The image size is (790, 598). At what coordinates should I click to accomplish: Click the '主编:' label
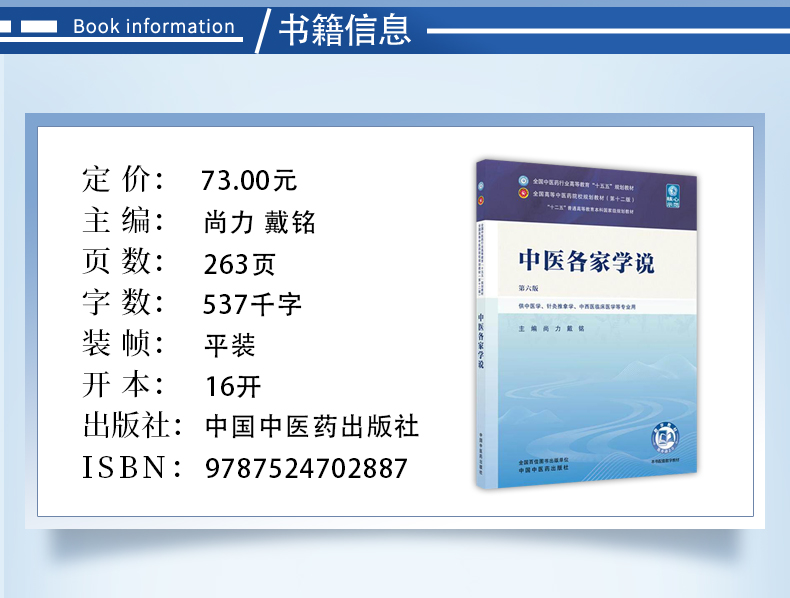[123, 221]
